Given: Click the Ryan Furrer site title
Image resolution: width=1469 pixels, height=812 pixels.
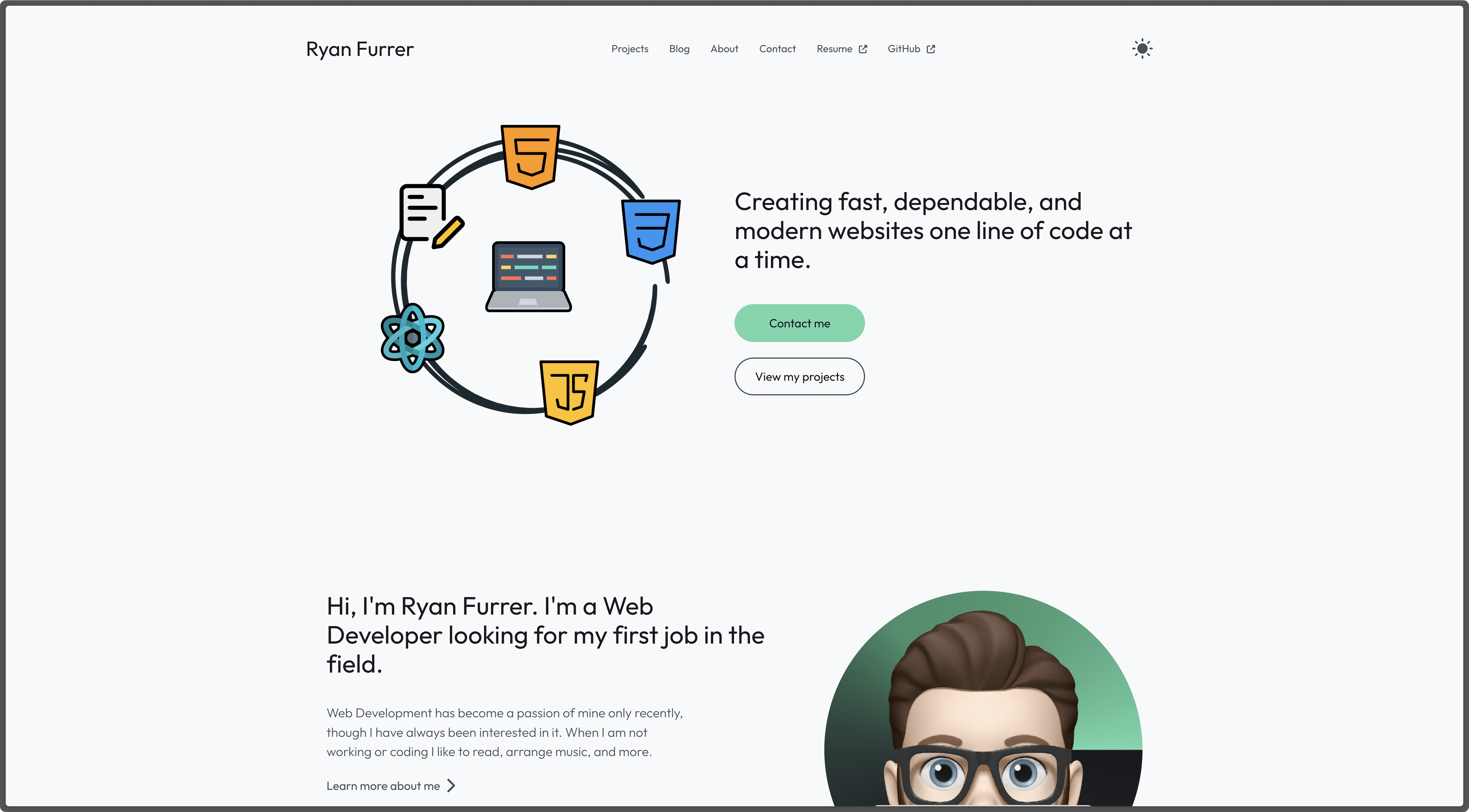Looking at the screenshot, I should point(360,49).
